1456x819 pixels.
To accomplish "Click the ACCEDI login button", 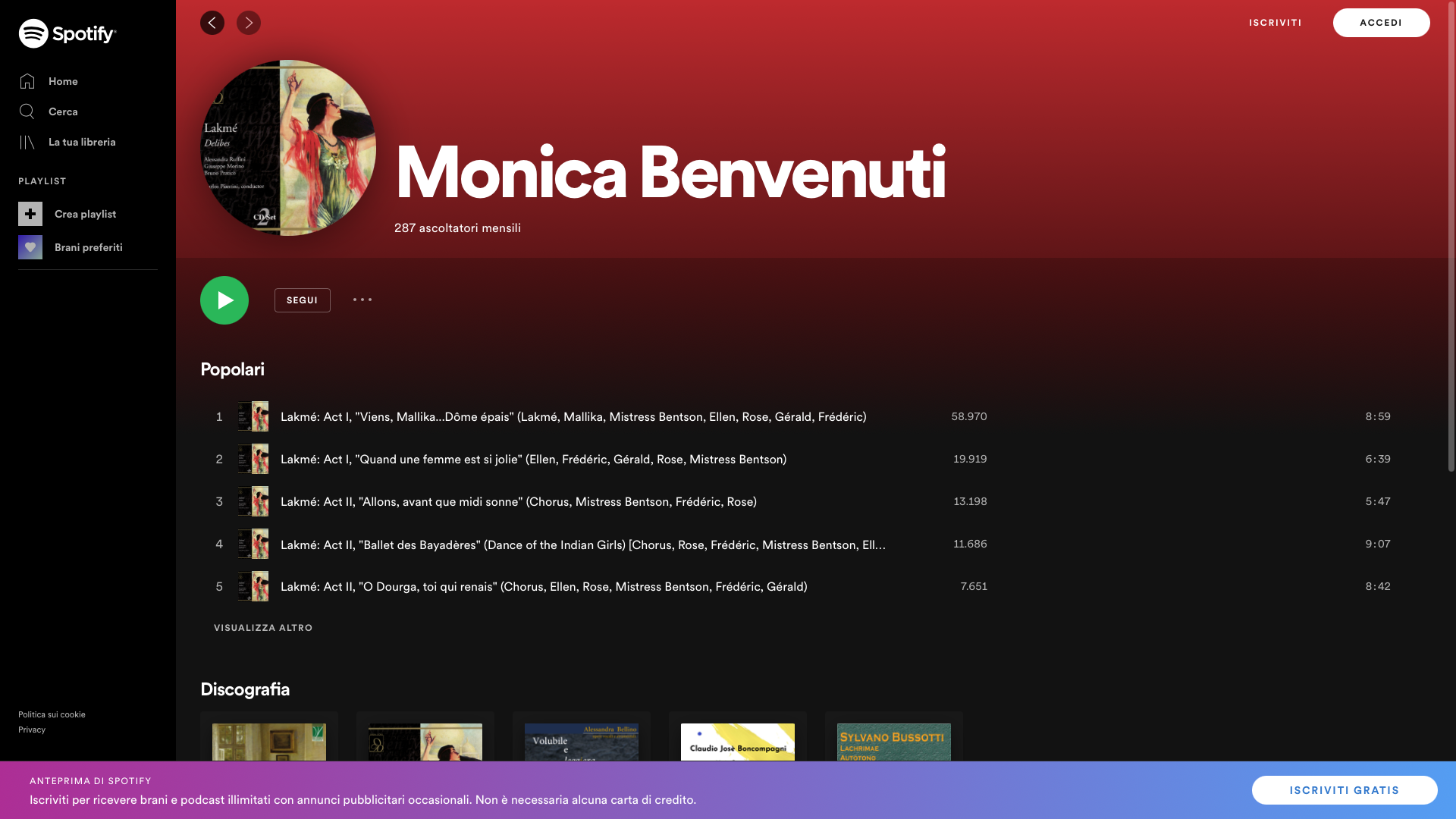I will pos(1381,23).
